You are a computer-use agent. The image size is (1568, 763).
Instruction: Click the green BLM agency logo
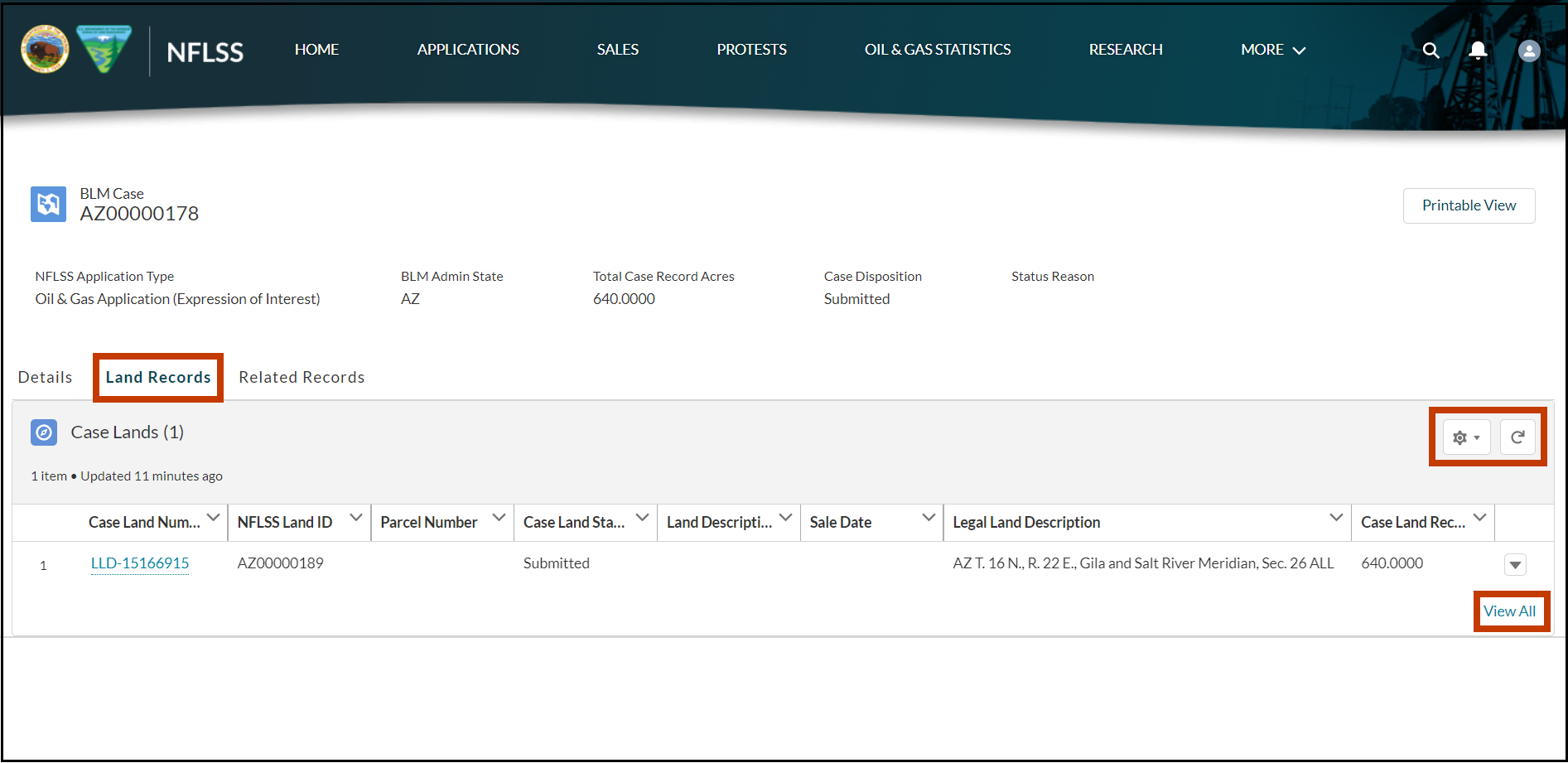[103, 50]
